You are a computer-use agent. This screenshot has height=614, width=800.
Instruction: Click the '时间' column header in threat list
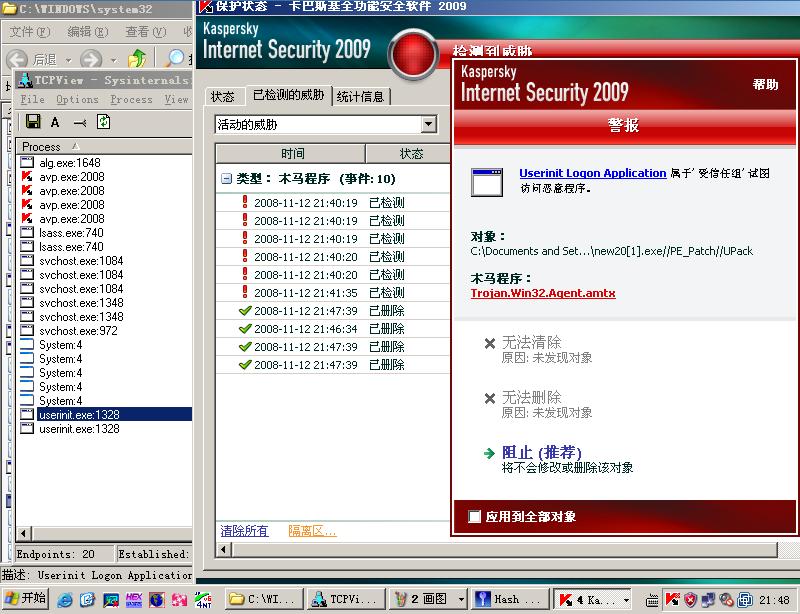[x=291, y=153]
